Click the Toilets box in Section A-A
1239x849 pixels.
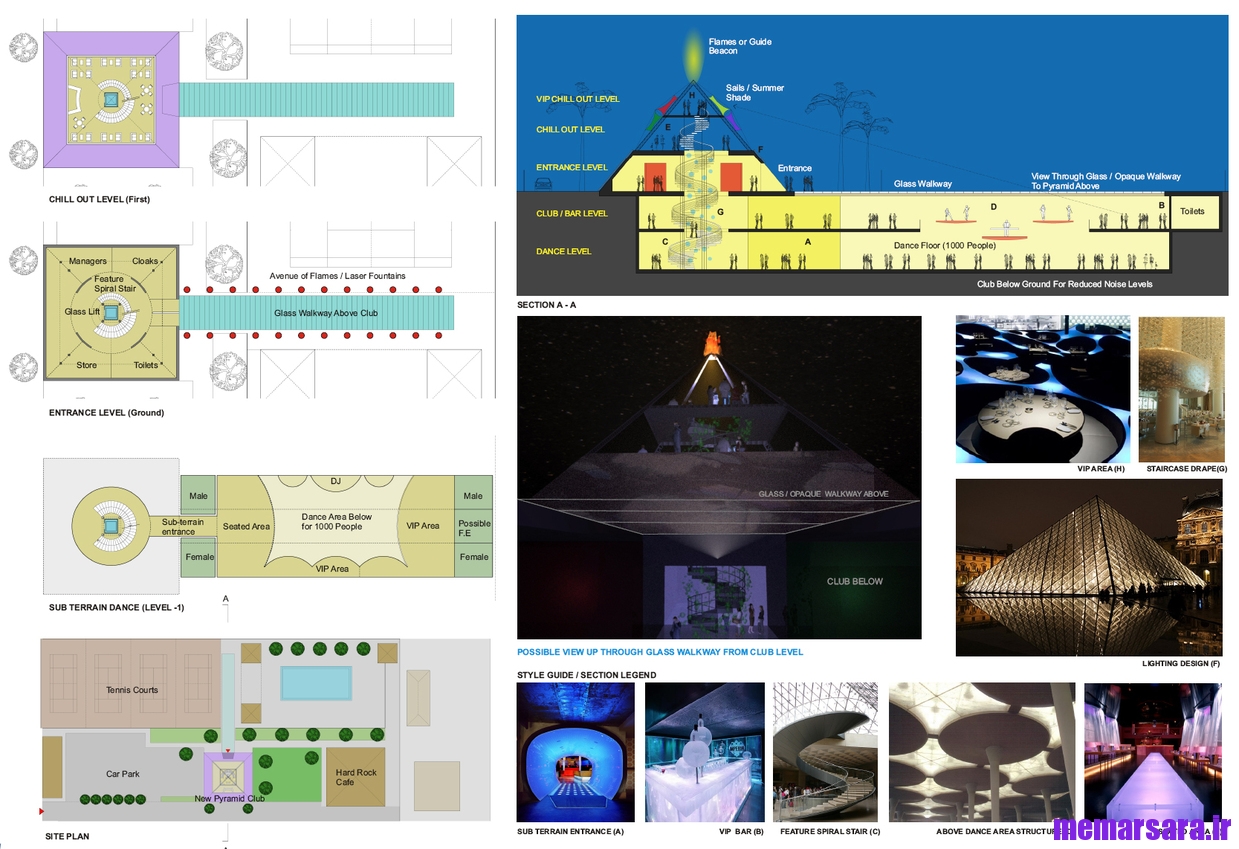[1192, 212]
